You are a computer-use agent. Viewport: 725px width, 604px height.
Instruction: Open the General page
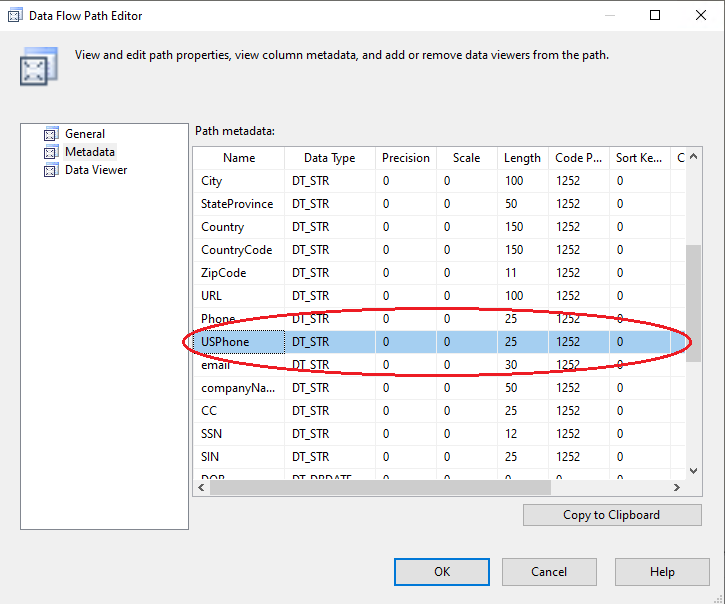[85, 134]
